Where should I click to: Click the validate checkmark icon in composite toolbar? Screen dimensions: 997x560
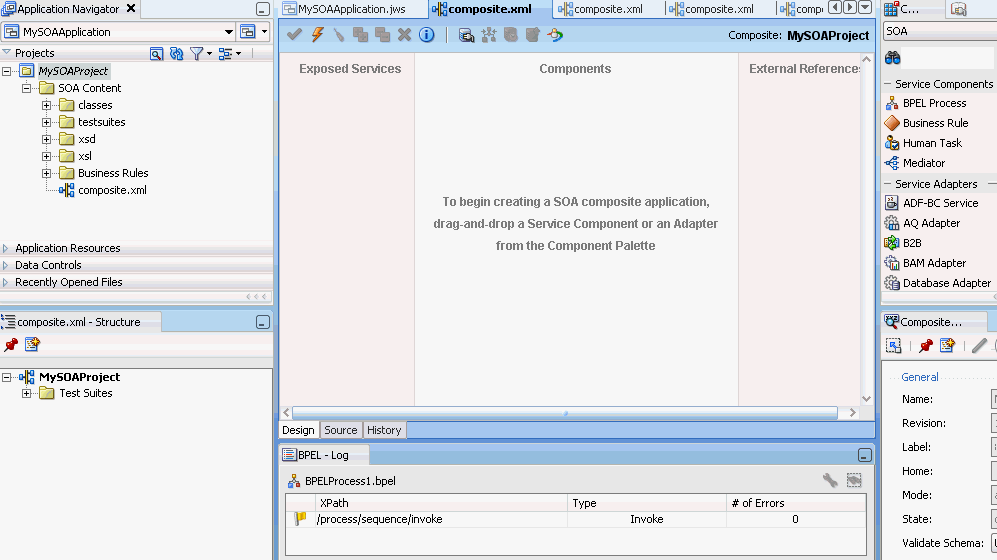(294, 35)
